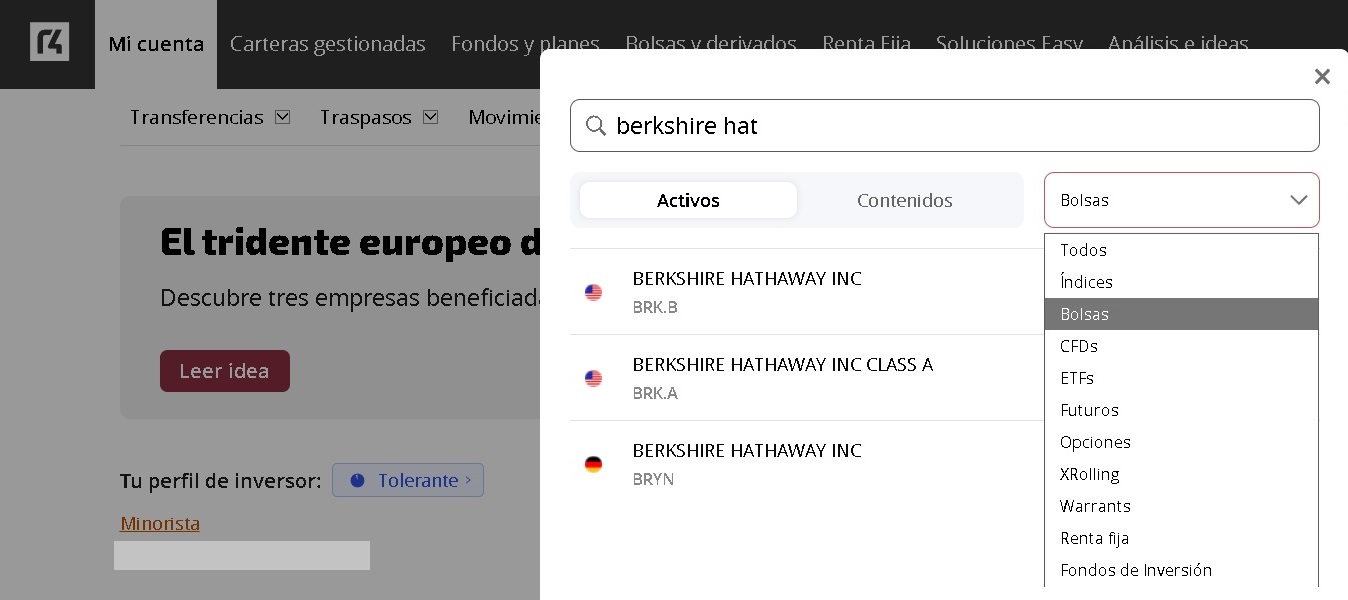Open the Mi cuenta menu
The image size is (1348, 600).
click(156, 44)
